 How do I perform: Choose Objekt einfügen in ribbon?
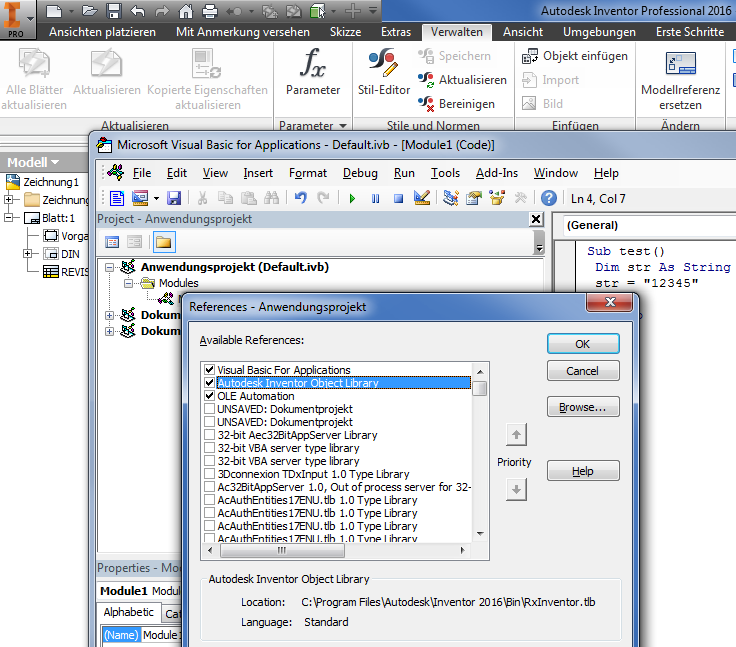coord(575,56)
